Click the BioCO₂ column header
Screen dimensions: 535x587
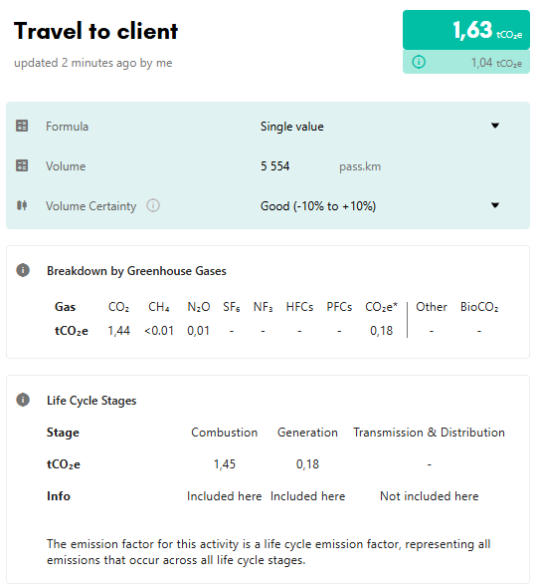pos(479,307)
